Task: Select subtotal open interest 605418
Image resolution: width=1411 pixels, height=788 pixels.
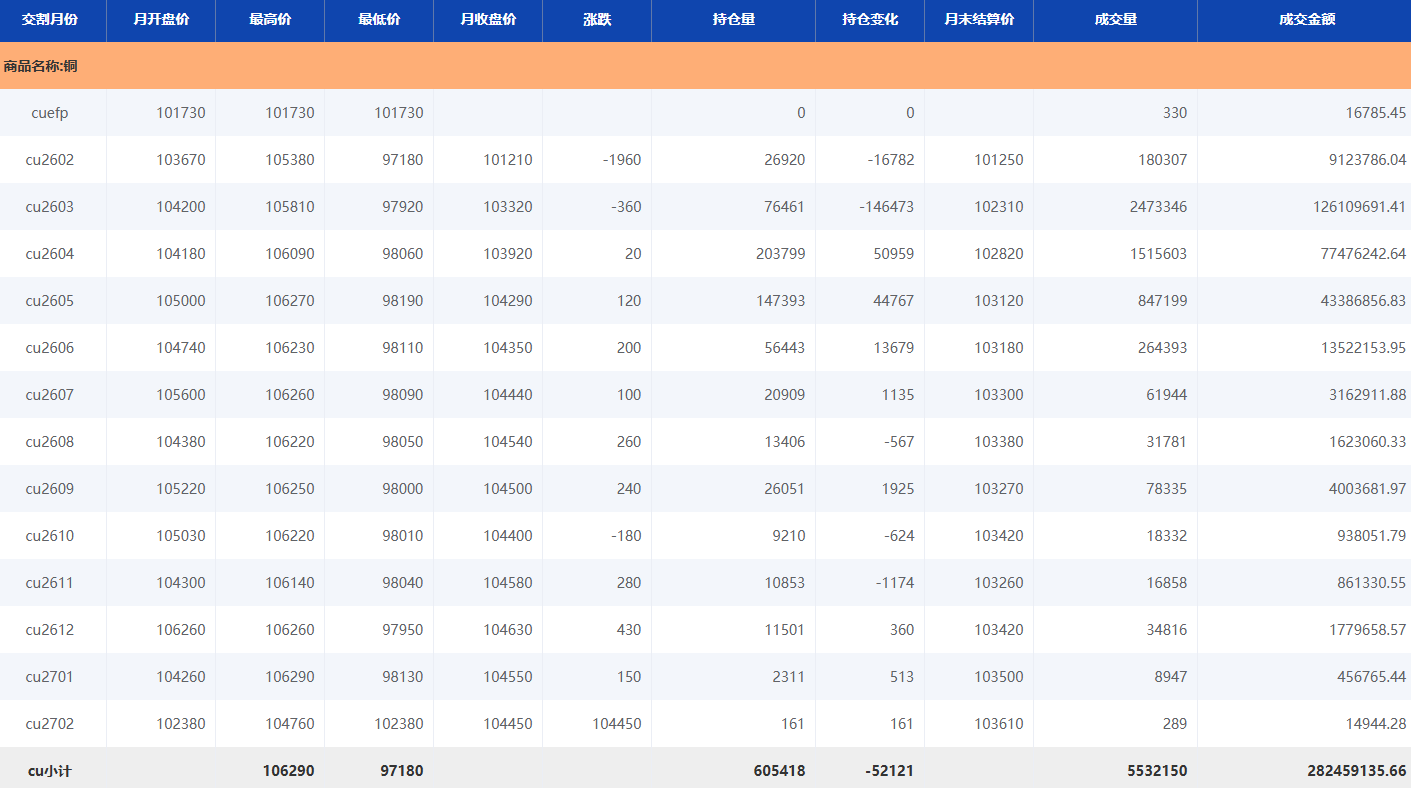Action: pyautogui.click(x=779, y=771)
